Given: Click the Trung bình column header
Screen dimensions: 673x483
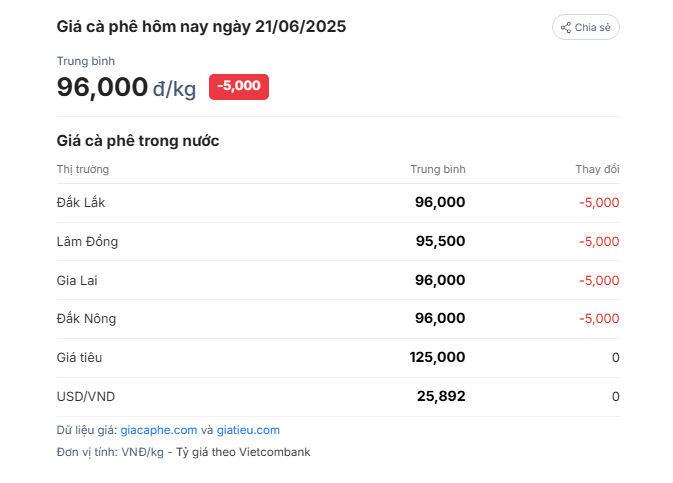Looking at the screenshot, I should tap(438, 169).
